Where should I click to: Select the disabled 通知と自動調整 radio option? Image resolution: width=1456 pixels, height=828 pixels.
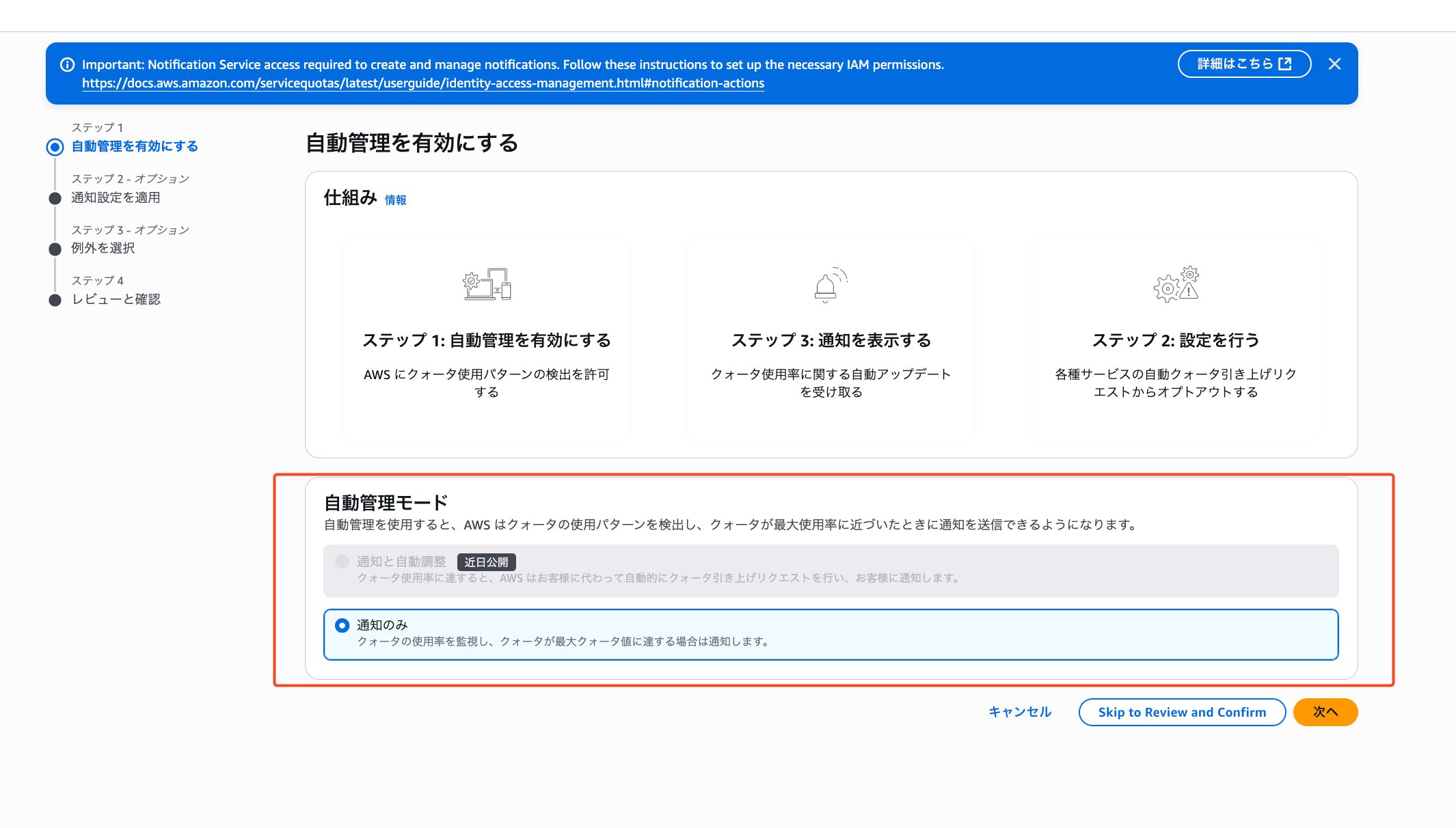click(342, 562)
